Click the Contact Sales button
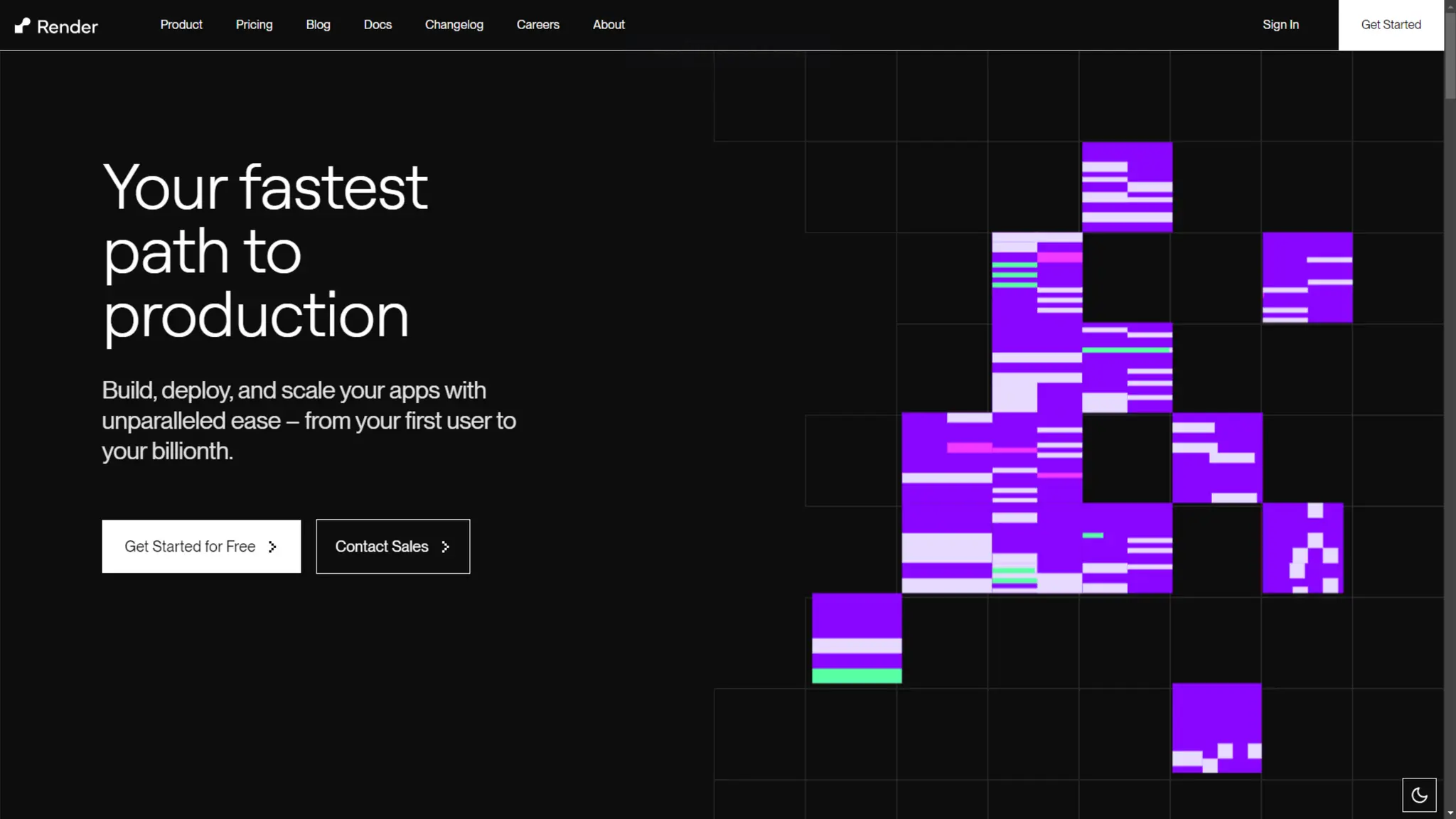1456x819 pixels. pyautogui.click(x=382, y=547)
